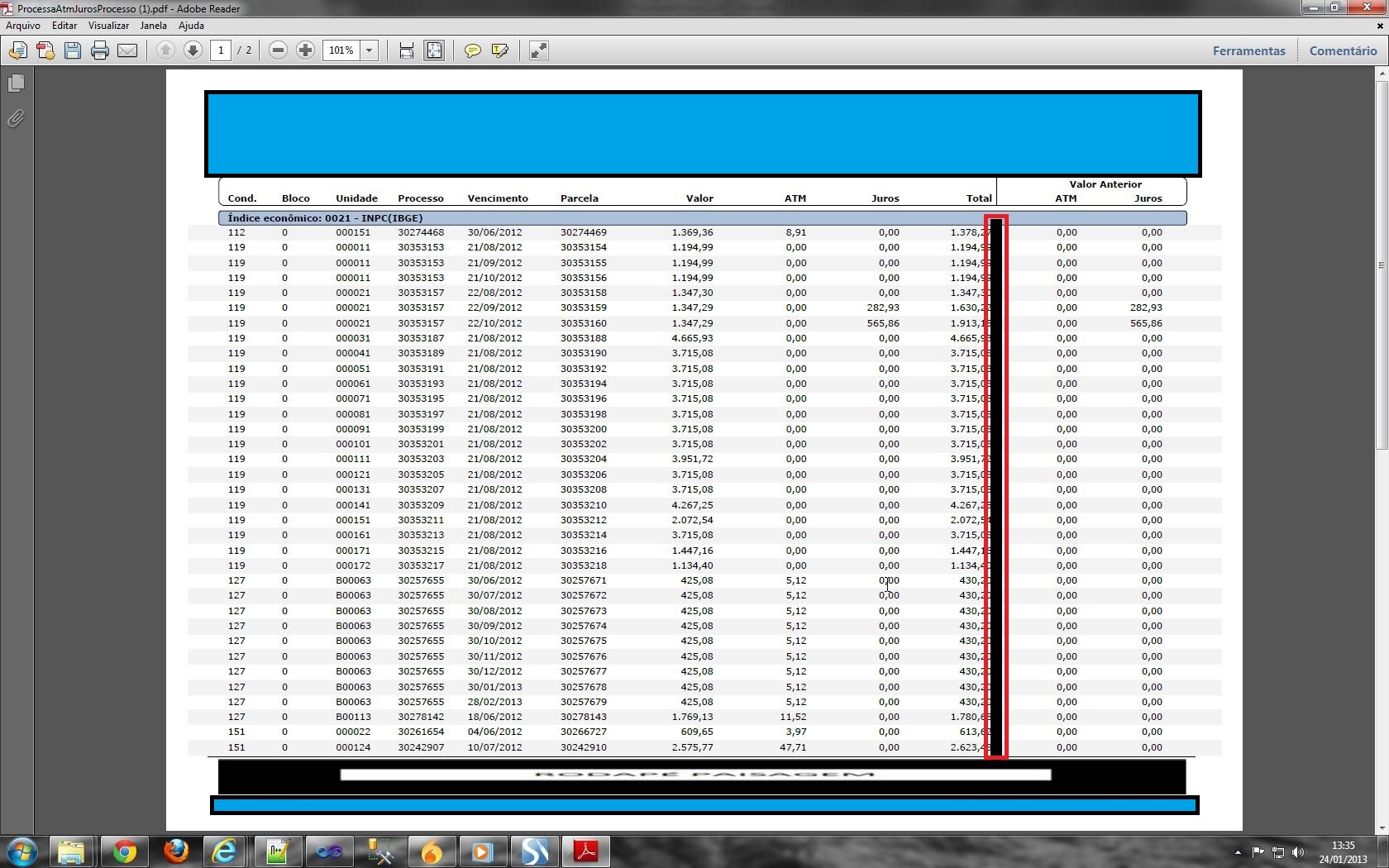
Task: Click the zoom percentage field 101%
Action: [x=341, y=50]
